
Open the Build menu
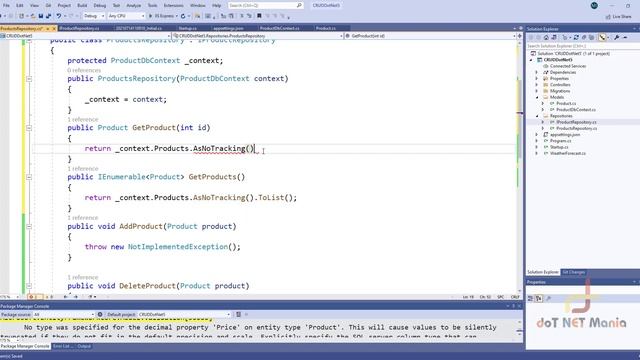[82, 6]
